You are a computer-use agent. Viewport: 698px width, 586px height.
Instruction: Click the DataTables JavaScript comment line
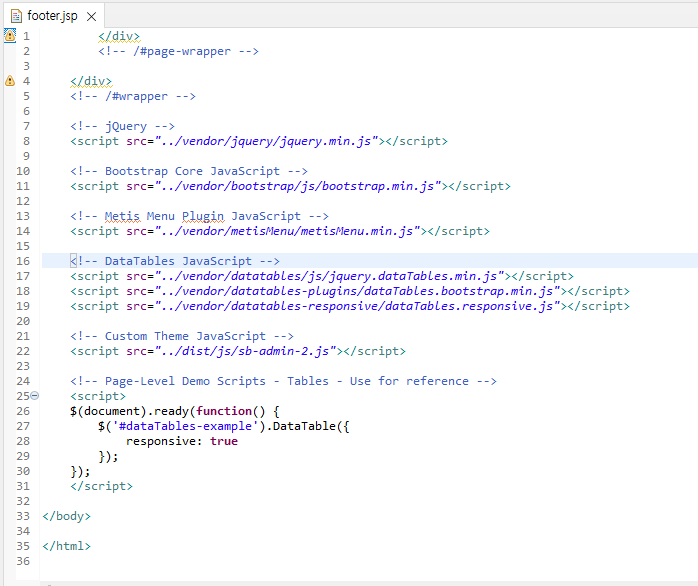tap(174, 261)
